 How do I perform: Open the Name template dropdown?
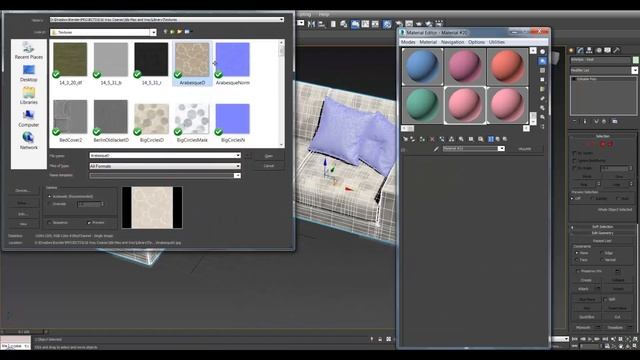[x=237, y=176]
